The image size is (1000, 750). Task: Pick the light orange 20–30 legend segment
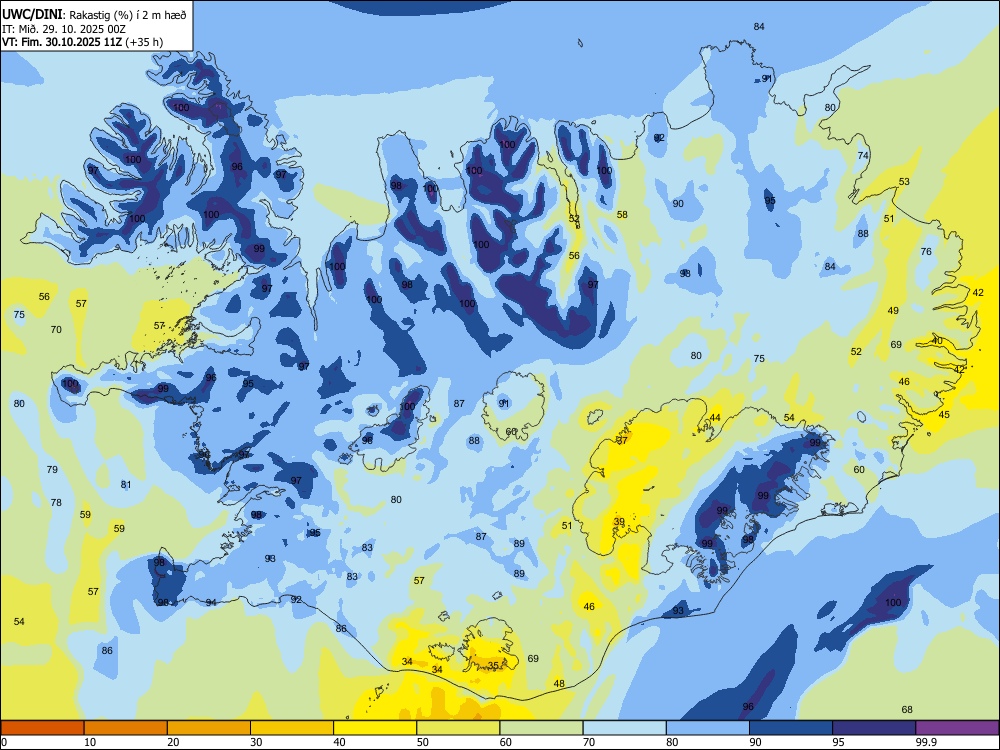(209, 728)
